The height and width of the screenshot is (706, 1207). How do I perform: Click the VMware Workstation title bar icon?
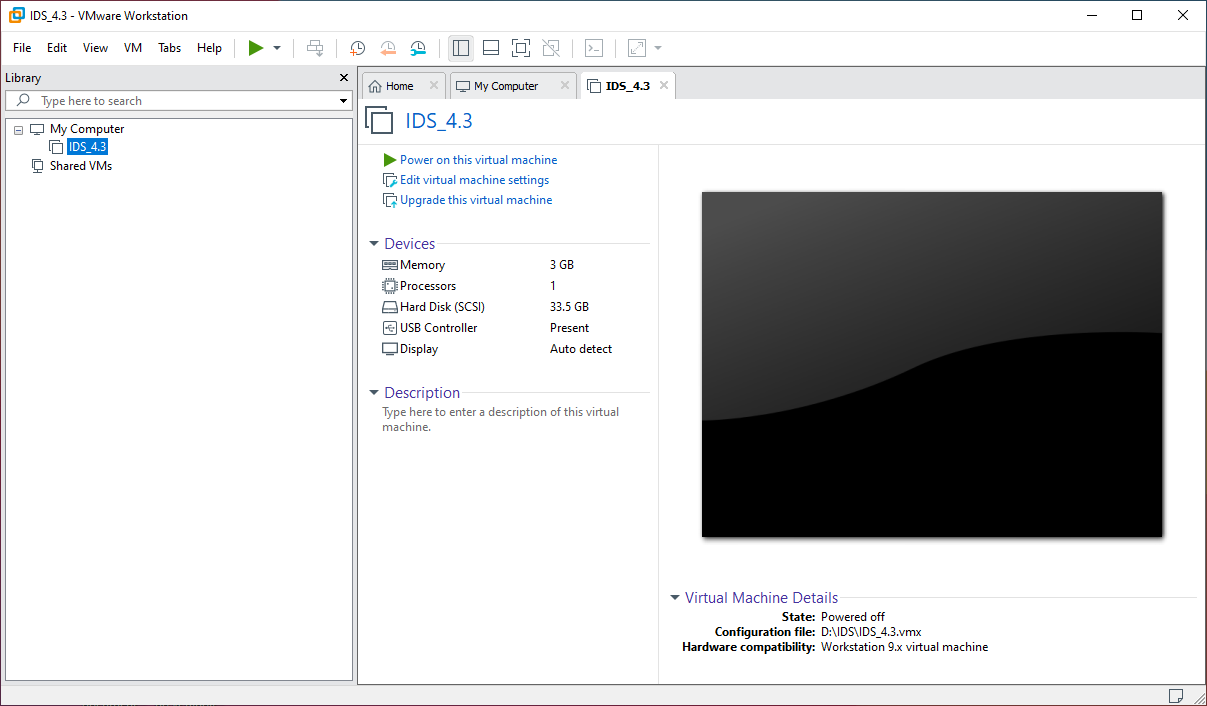click(16, 15)
